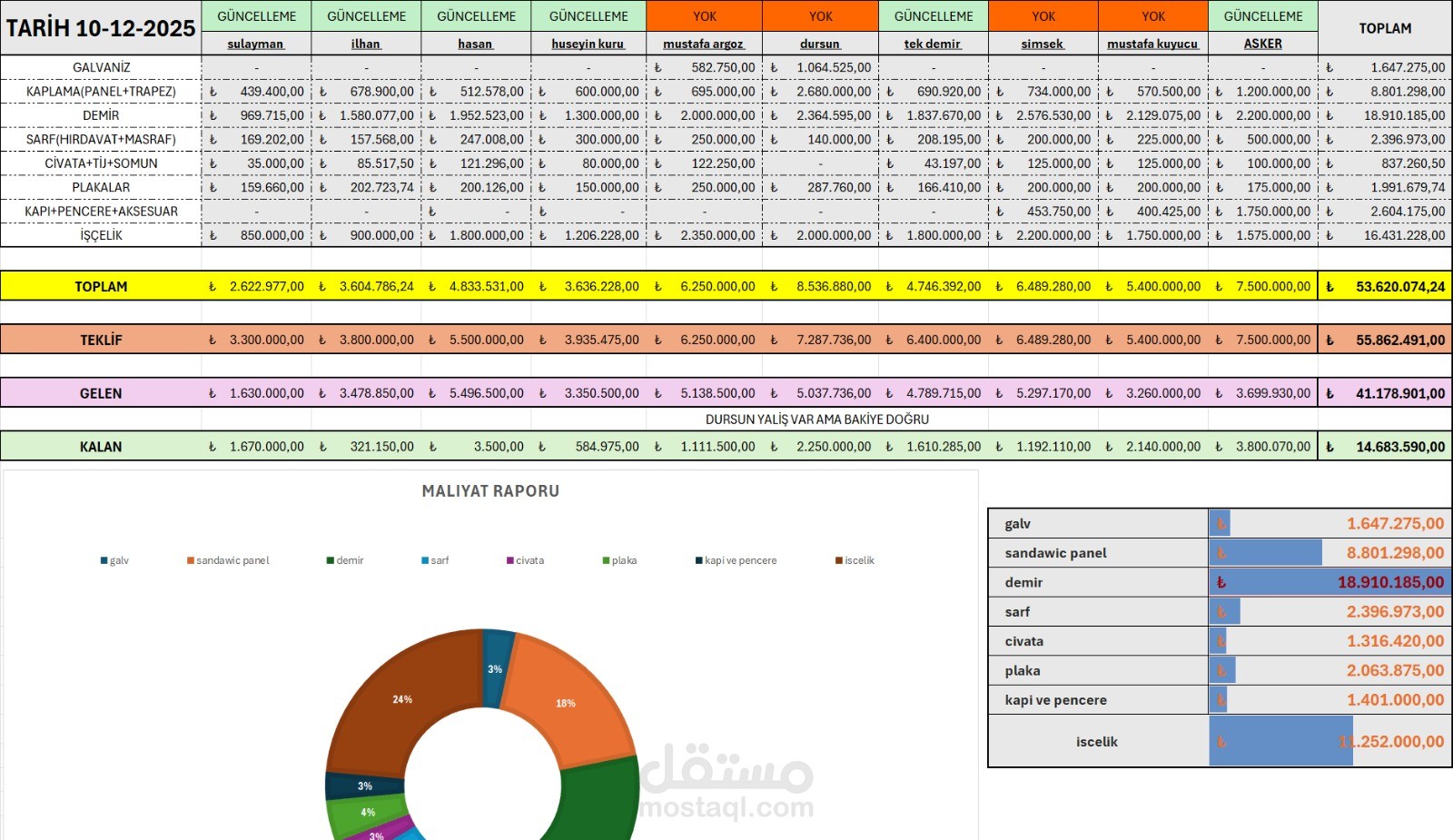Screen dimensions: 1453x840
Task: Select the note DURSUN YALİŞ VAR AMA BAKİYE DOĞRU
Action: pyautogui.click(x=817, y=420)
